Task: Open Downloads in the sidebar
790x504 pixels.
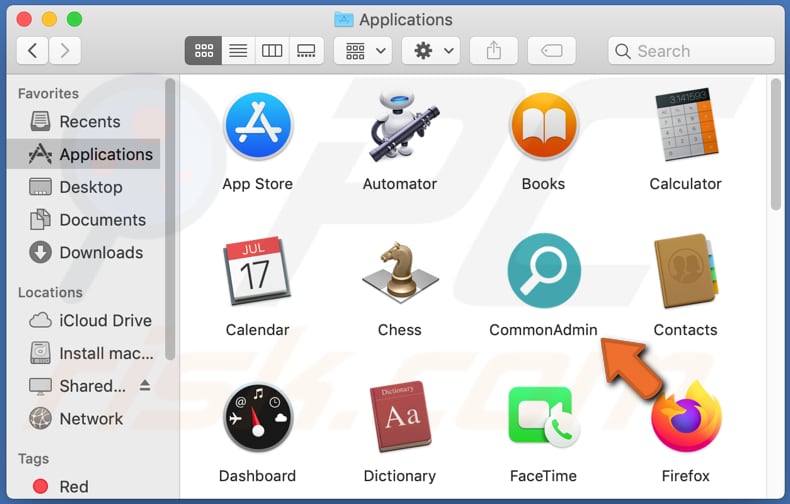Action: point(84,253)
